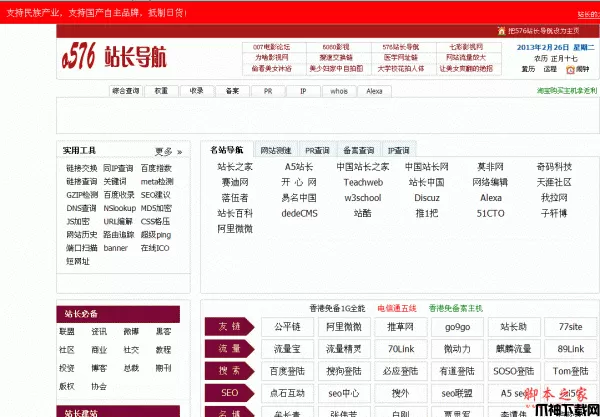Click the green 香港免备案主机 link
This screenshot has width=600, height=417.
(456, 308)
